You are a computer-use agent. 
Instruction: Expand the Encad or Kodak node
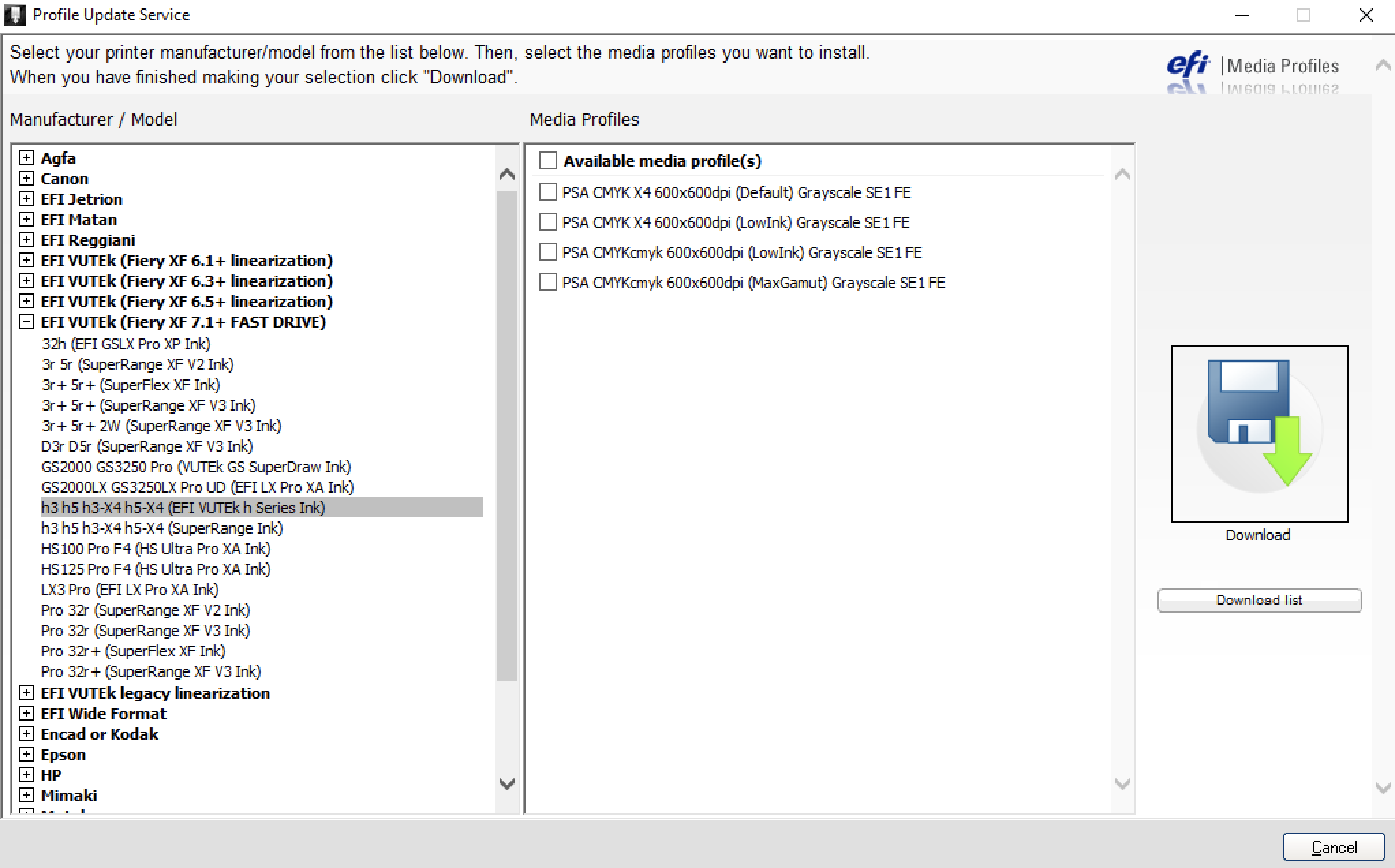click(27, 734)
